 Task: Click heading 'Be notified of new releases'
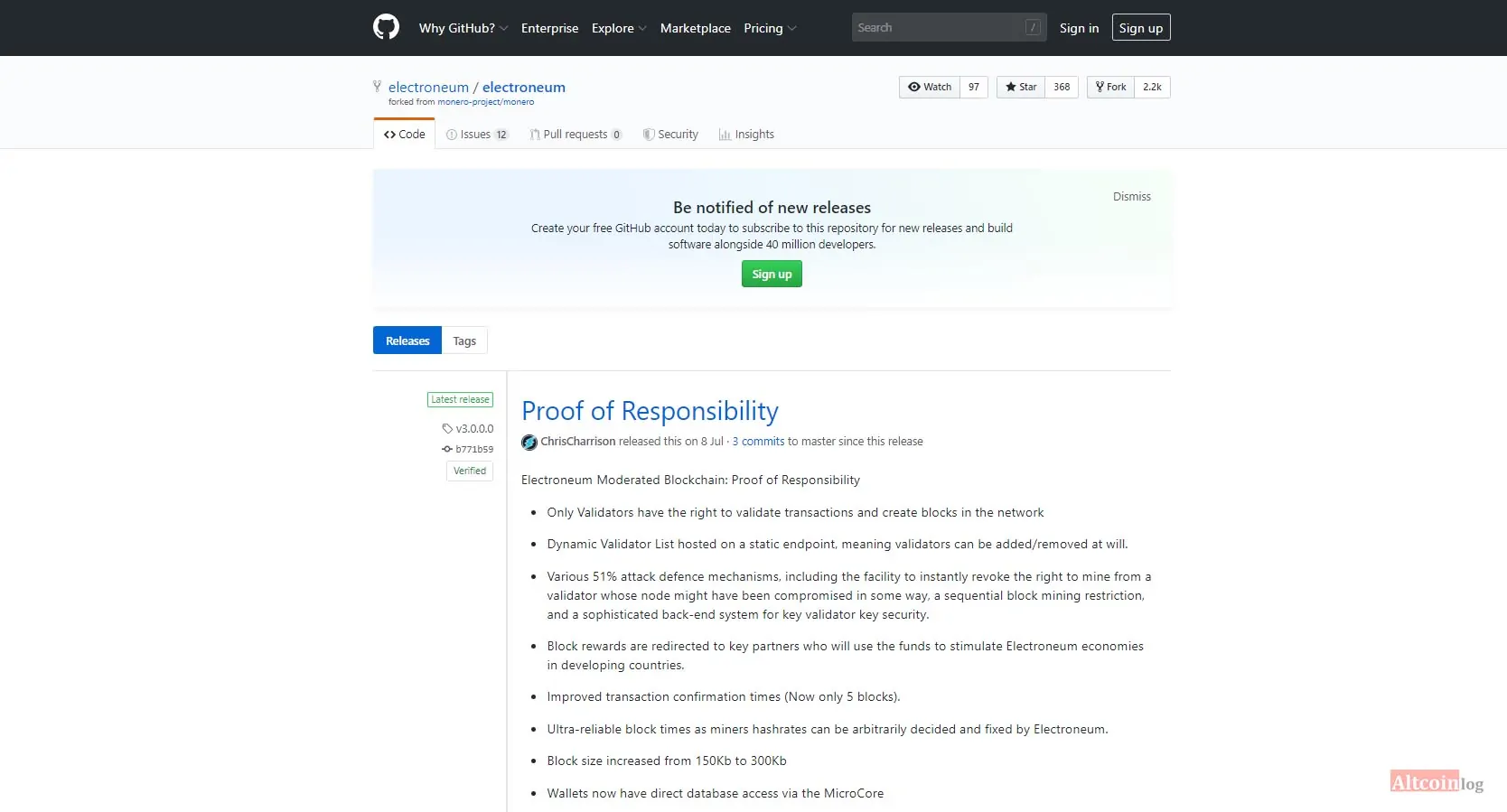click(x=772, y=208)
